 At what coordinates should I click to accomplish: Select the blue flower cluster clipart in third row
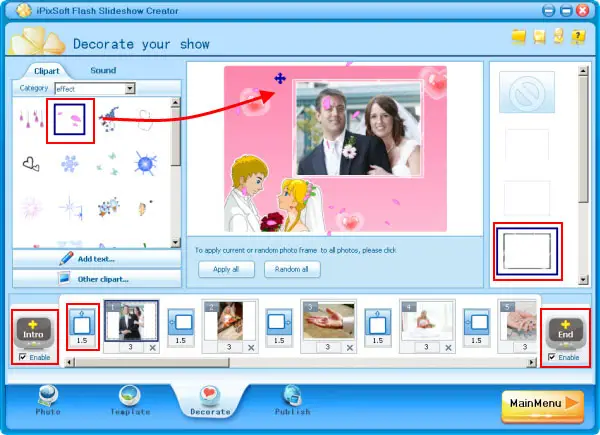point(109,207)
